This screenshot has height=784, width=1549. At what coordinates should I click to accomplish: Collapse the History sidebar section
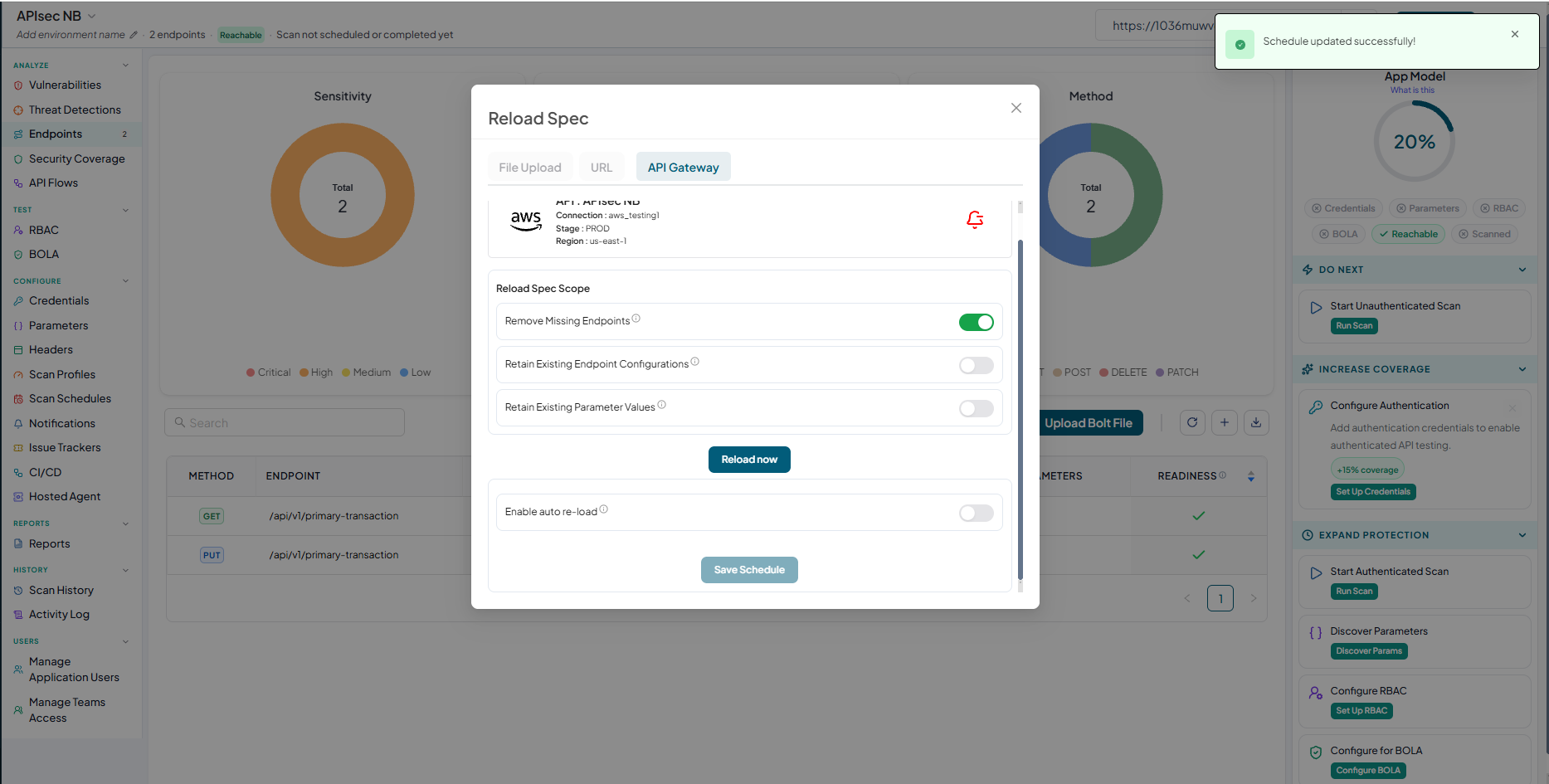click(125, 570)
